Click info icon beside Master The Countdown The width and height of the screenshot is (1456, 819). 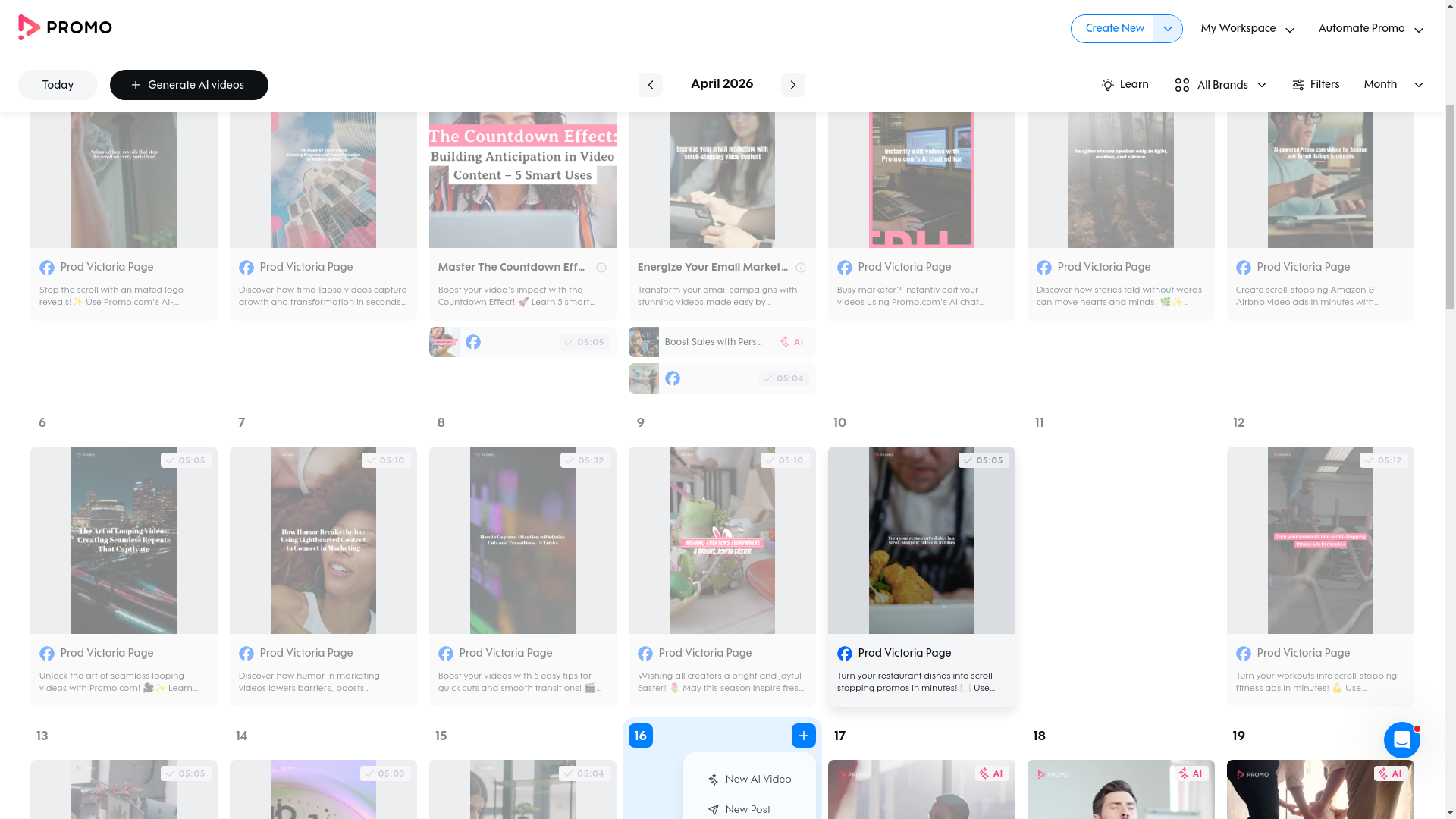(601, 268)
